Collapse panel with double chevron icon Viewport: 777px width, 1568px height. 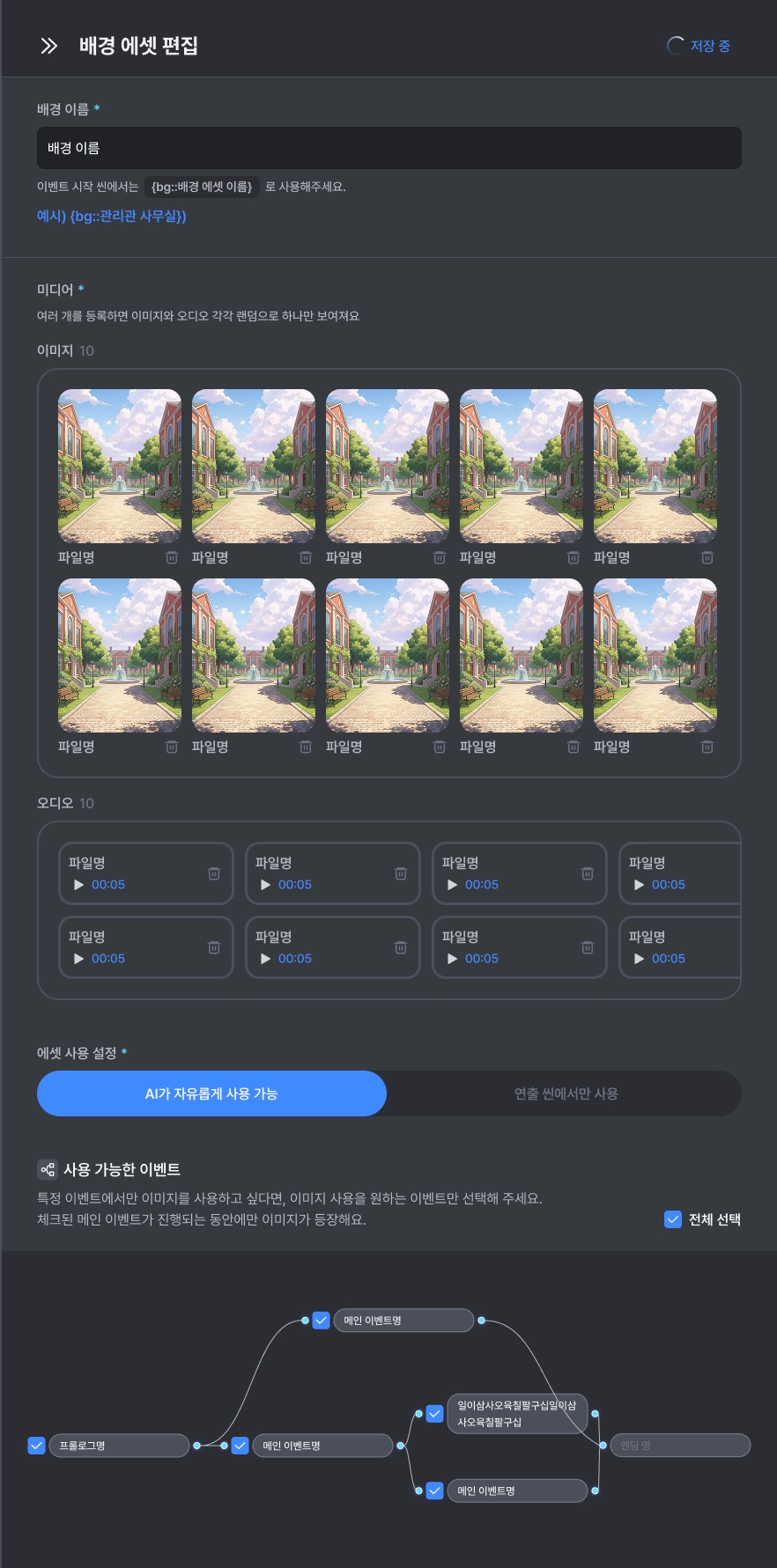coord(49,46)
